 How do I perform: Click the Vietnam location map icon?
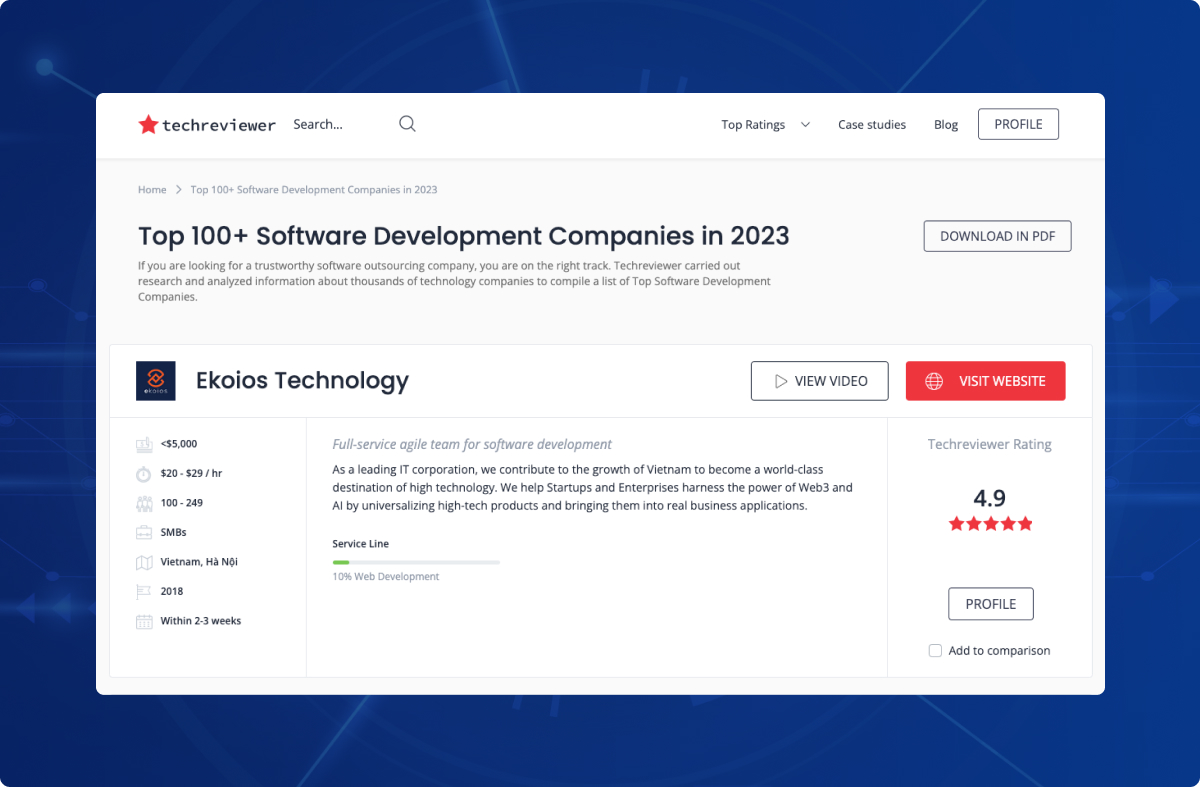tap(142, 561)
